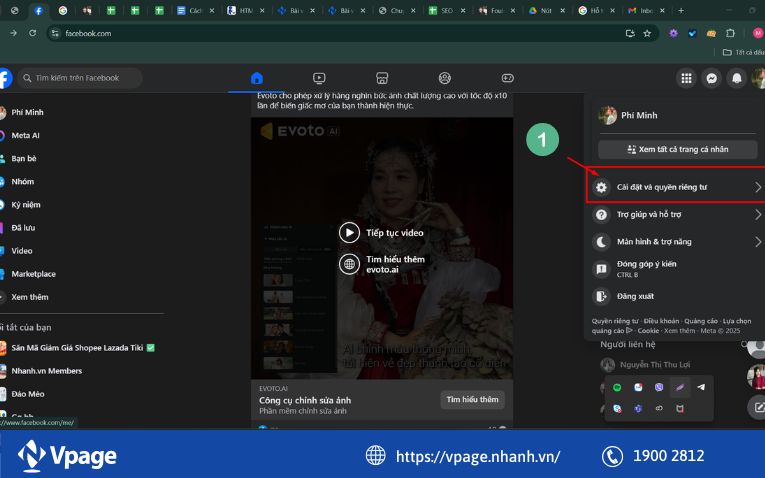Screen dimensions: 765x478
Task: Click the settings gear icon in account menu
Action: coord(602,187)
